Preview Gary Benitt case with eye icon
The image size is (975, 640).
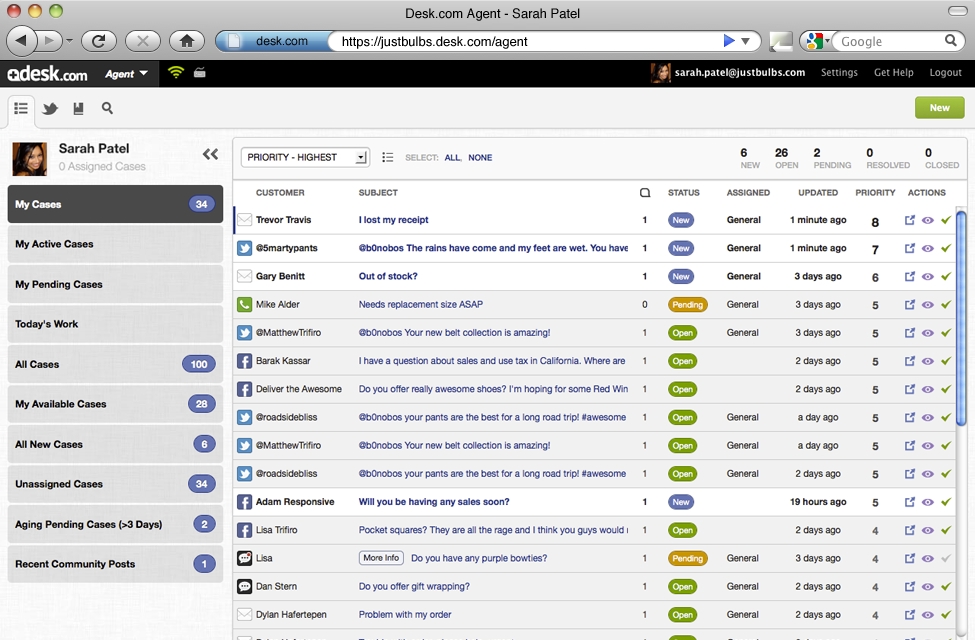click(x=928, y=277)
